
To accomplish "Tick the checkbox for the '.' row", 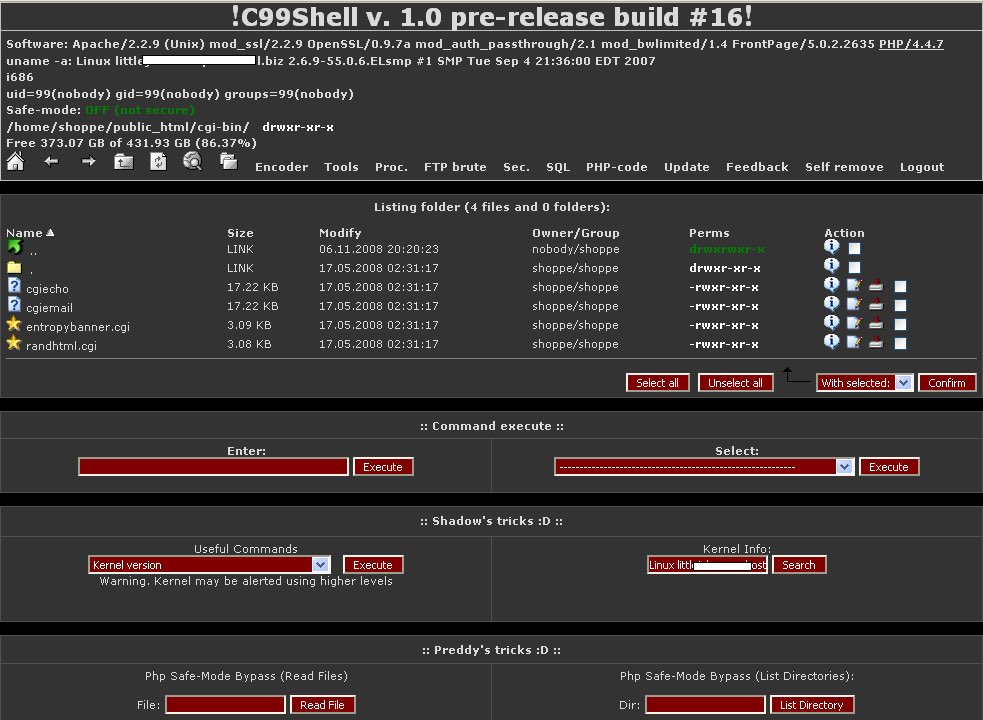I will click(854, 268).
